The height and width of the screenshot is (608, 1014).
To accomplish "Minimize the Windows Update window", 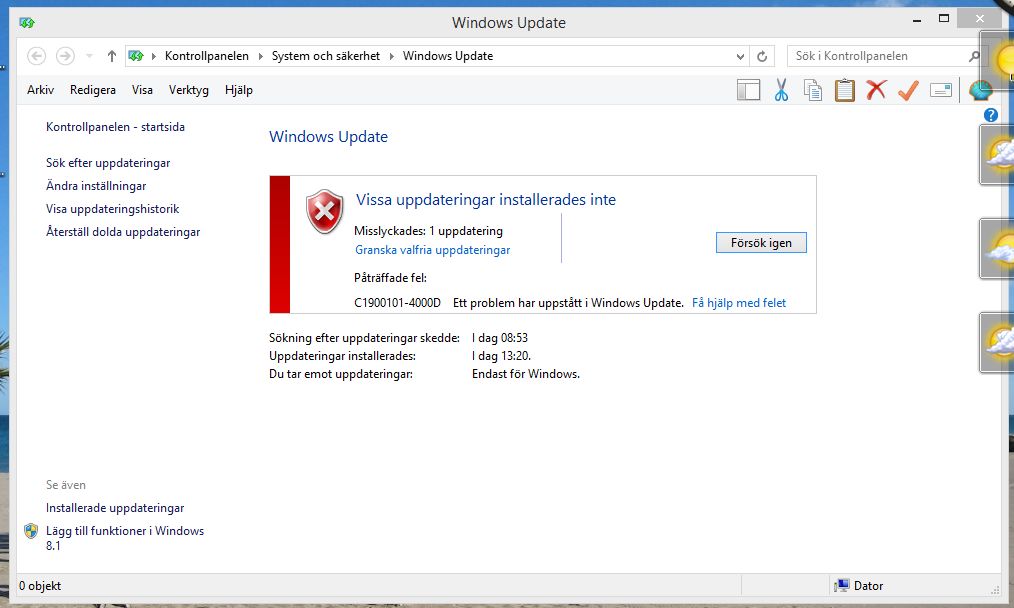I will [x=917, y=19].
